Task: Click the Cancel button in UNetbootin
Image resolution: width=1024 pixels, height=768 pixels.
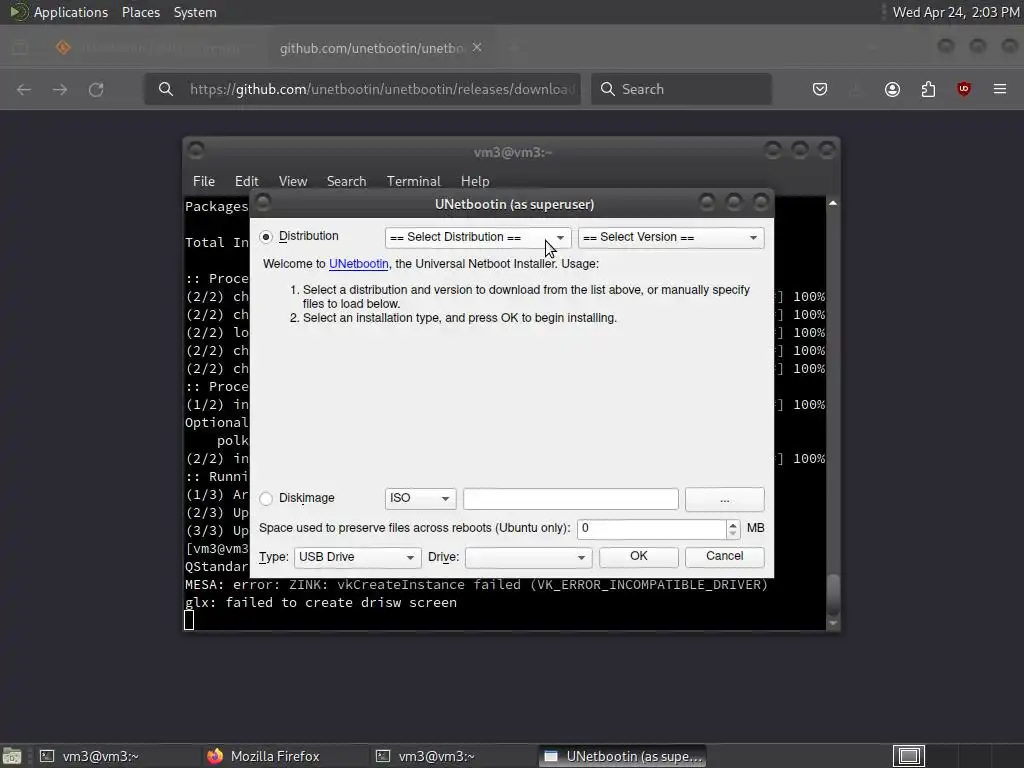Action: [x=724, y=556]
